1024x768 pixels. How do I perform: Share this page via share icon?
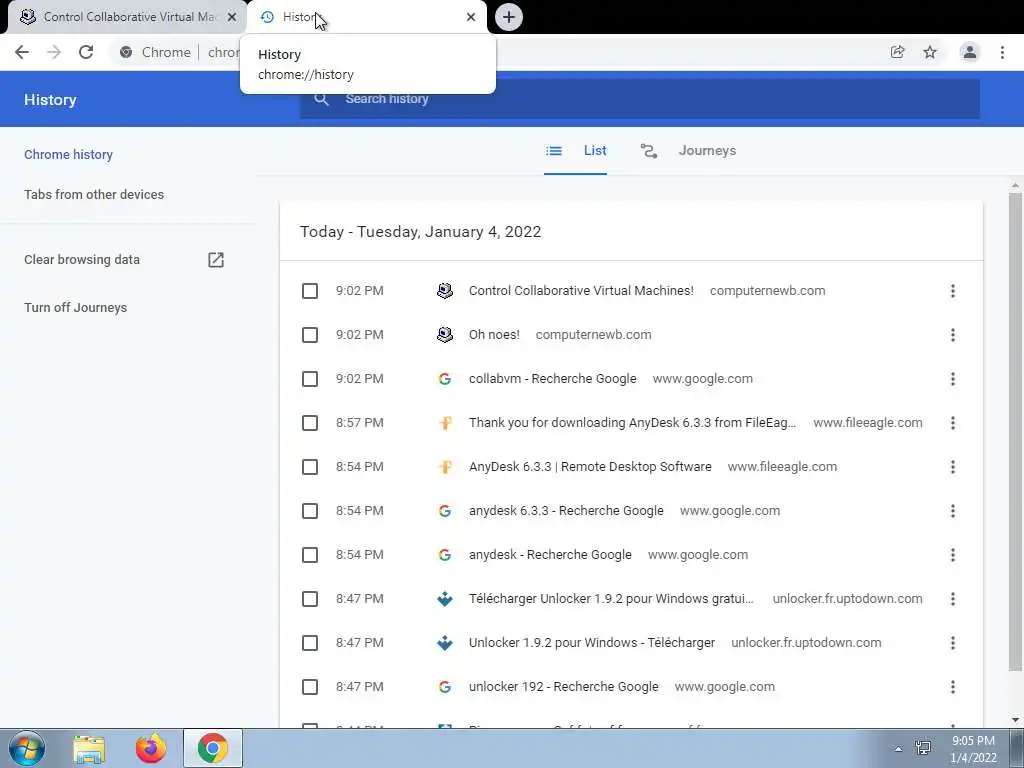(x=897, y=52)
